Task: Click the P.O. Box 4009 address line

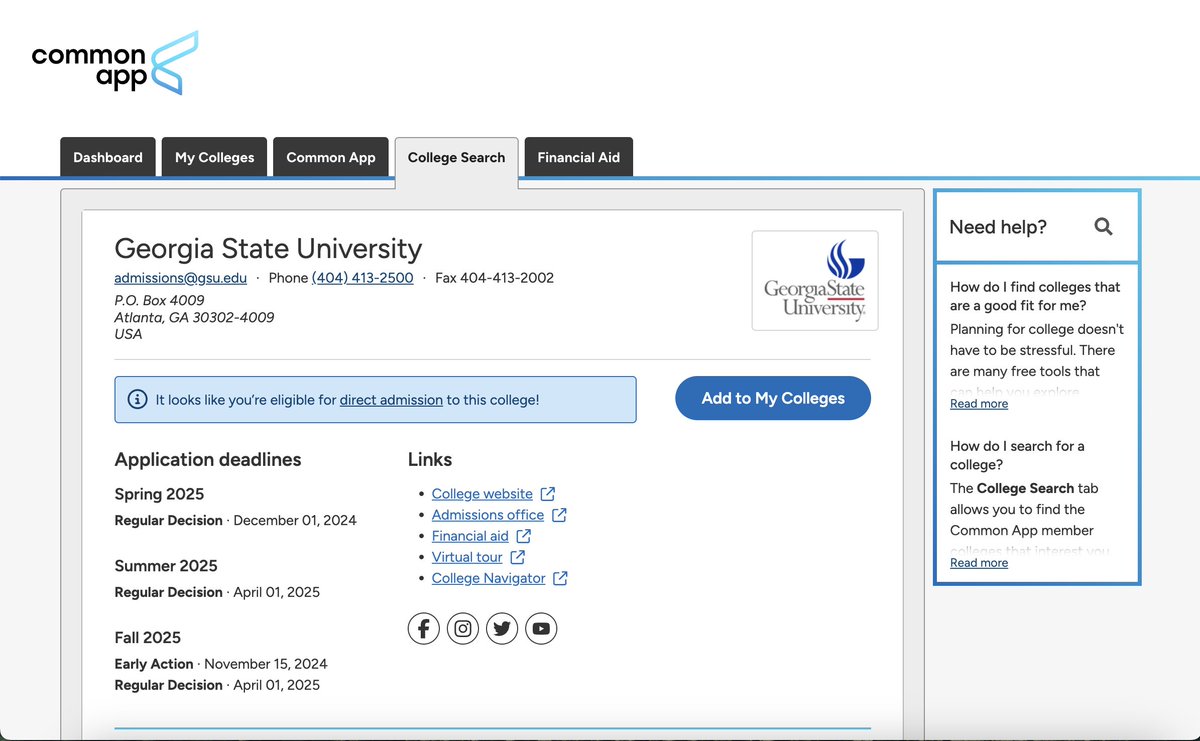Action: tap(159, 300)
